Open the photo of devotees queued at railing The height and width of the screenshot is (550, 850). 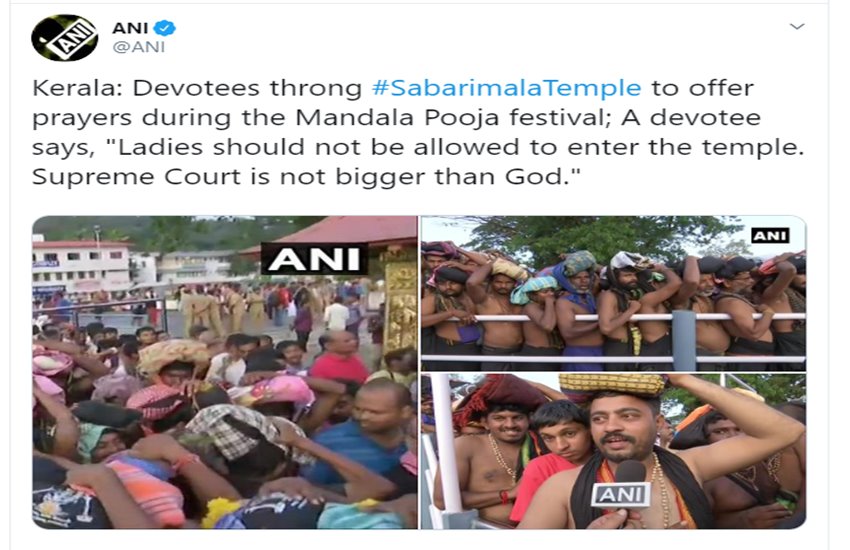coord(614,293)
